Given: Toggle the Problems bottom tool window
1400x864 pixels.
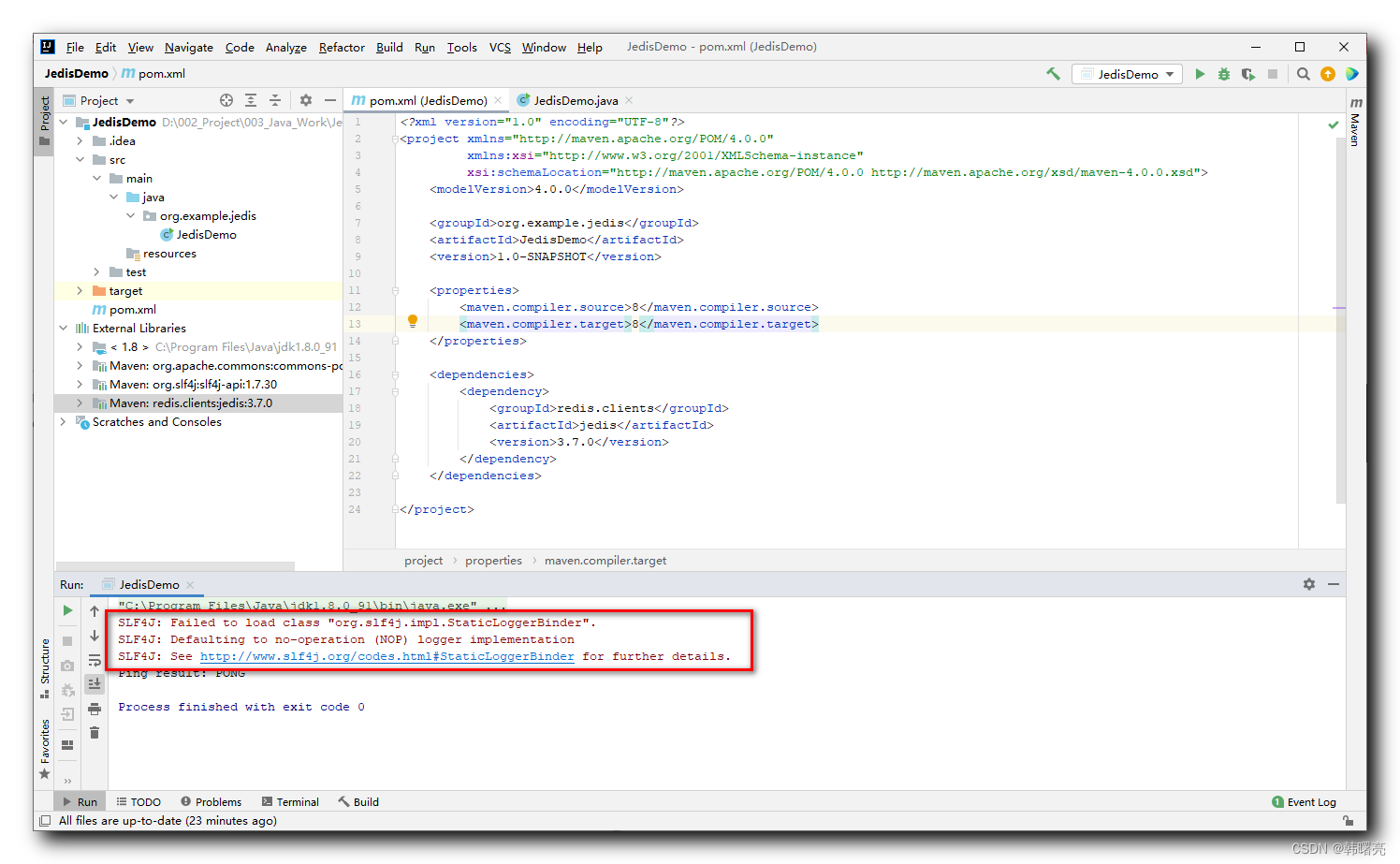Looking at the screenshot, I should [211, 802].
